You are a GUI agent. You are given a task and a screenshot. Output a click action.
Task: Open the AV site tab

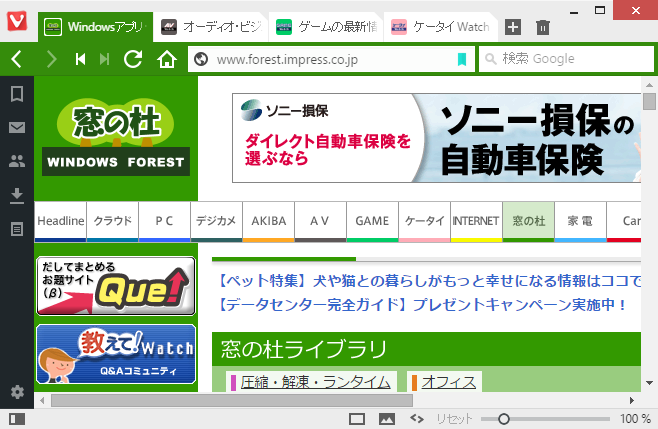tap(321, 221)
